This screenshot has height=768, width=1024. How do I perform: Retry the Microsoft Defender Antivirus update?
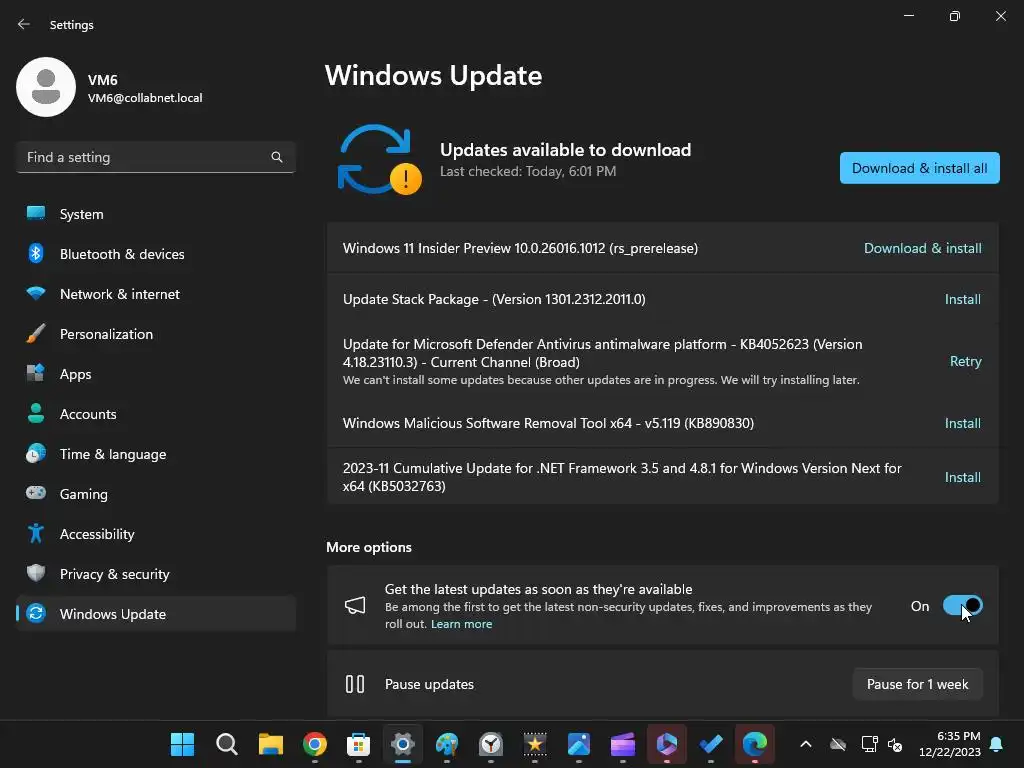965,361
